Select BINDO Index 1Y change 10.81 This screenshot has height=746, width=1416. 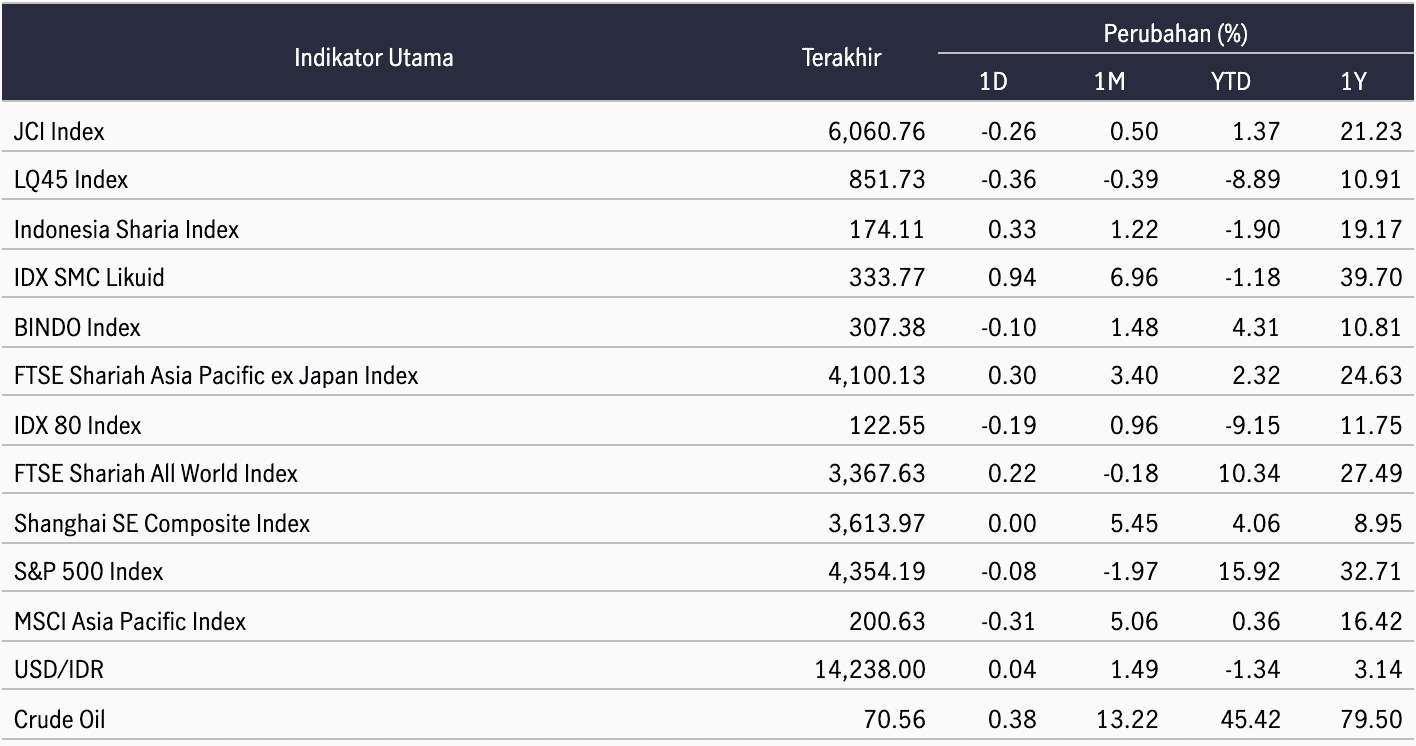(1373, 327)
